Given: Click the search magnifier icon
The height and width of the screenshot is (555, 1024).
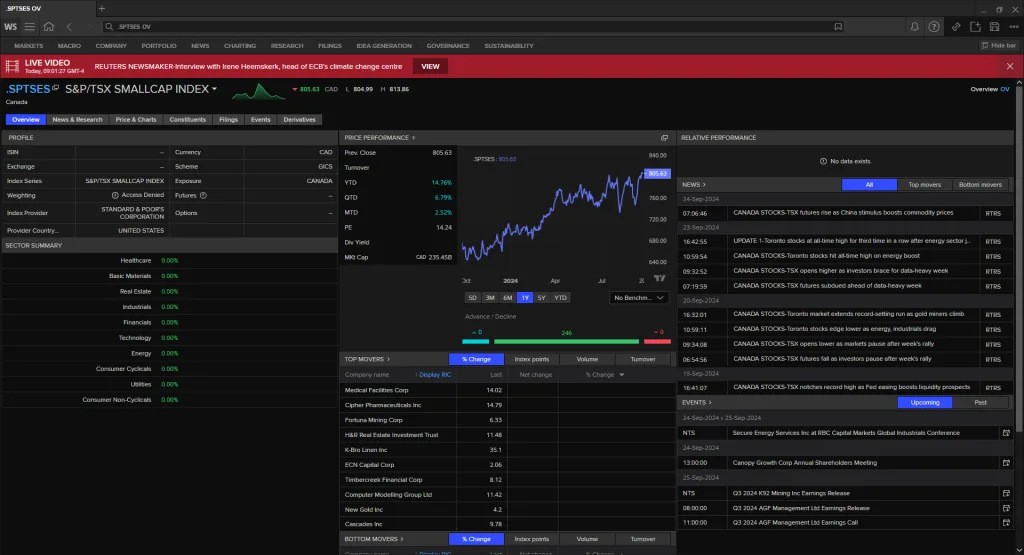Looking at the screenshot, I should tap(109, 27).
